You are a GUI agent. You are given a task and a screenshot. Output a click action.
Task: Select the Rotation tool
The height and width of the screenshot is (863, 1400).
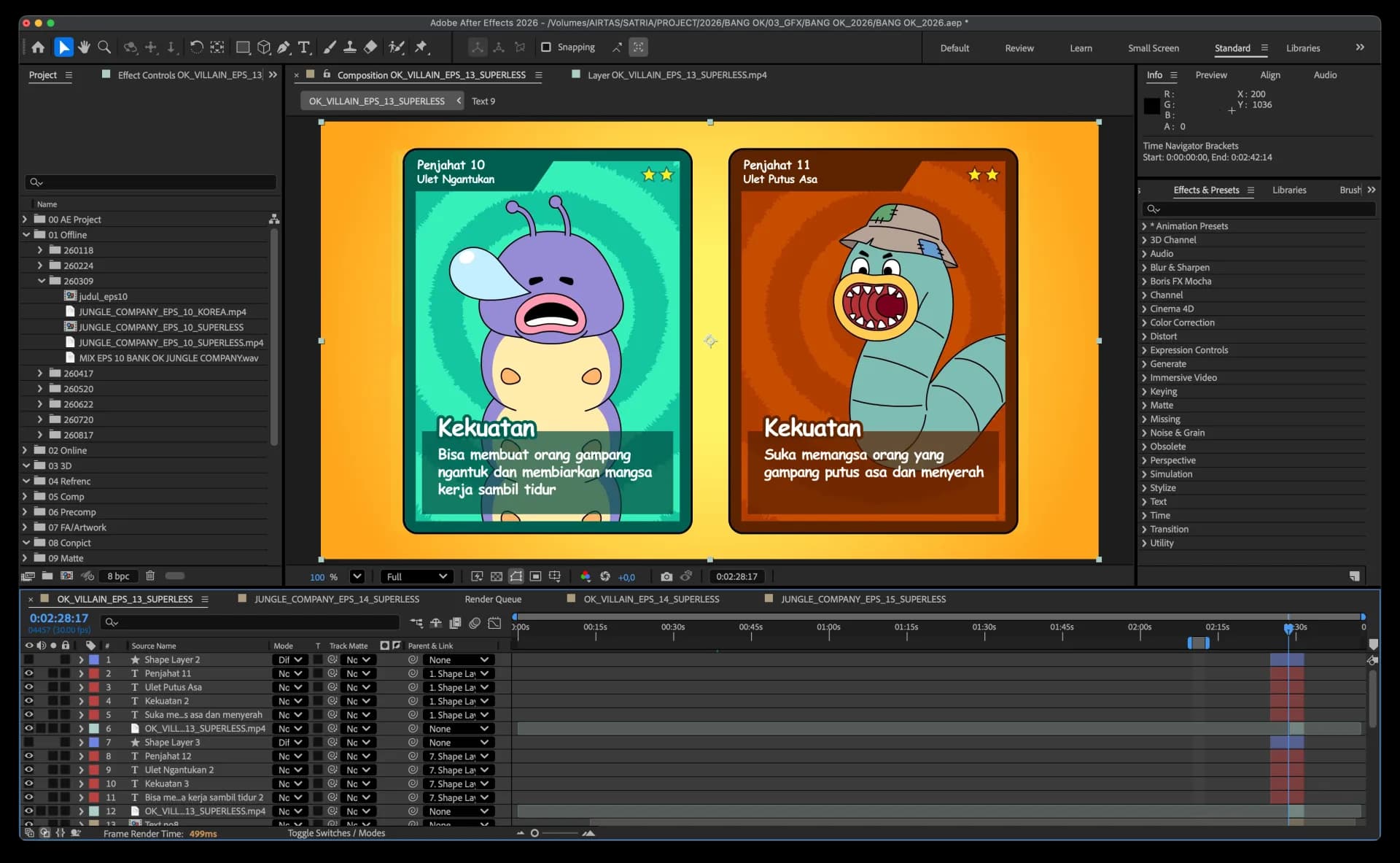196,47
